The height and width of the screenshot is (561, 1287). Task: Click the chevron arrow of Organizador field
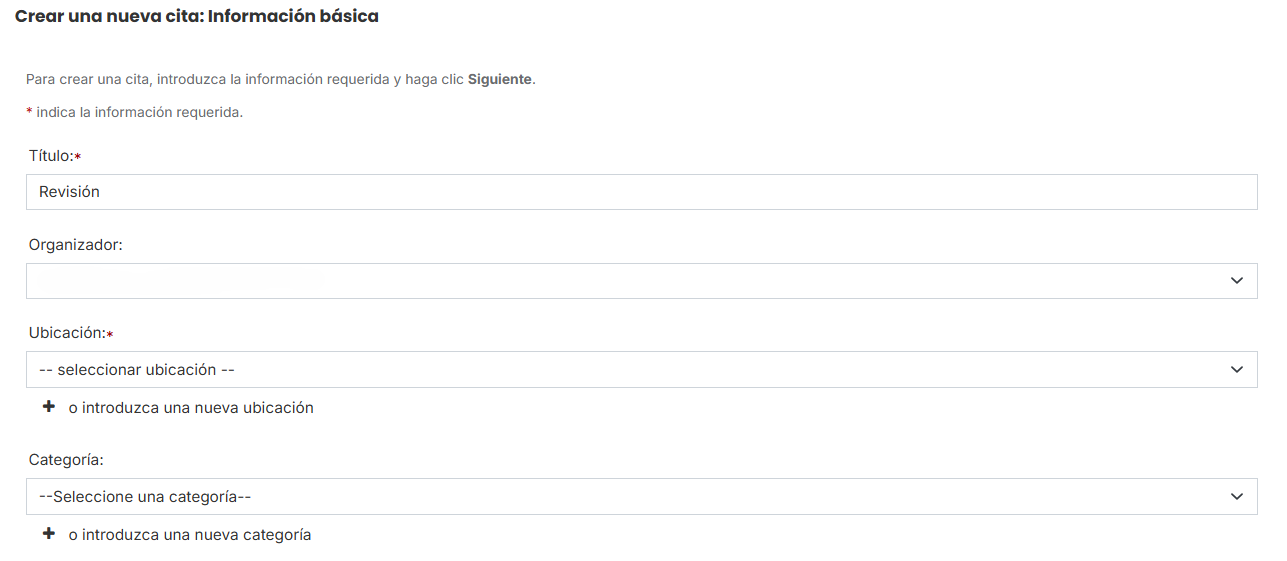pyautogui.click(x=1237, y=281)
